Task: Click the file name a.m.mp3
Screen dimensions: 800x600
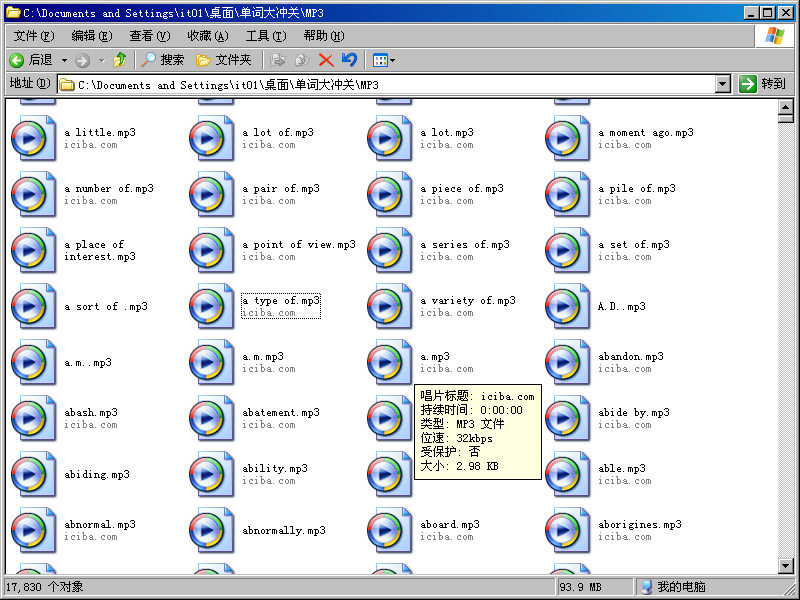Action: point(263,357)
